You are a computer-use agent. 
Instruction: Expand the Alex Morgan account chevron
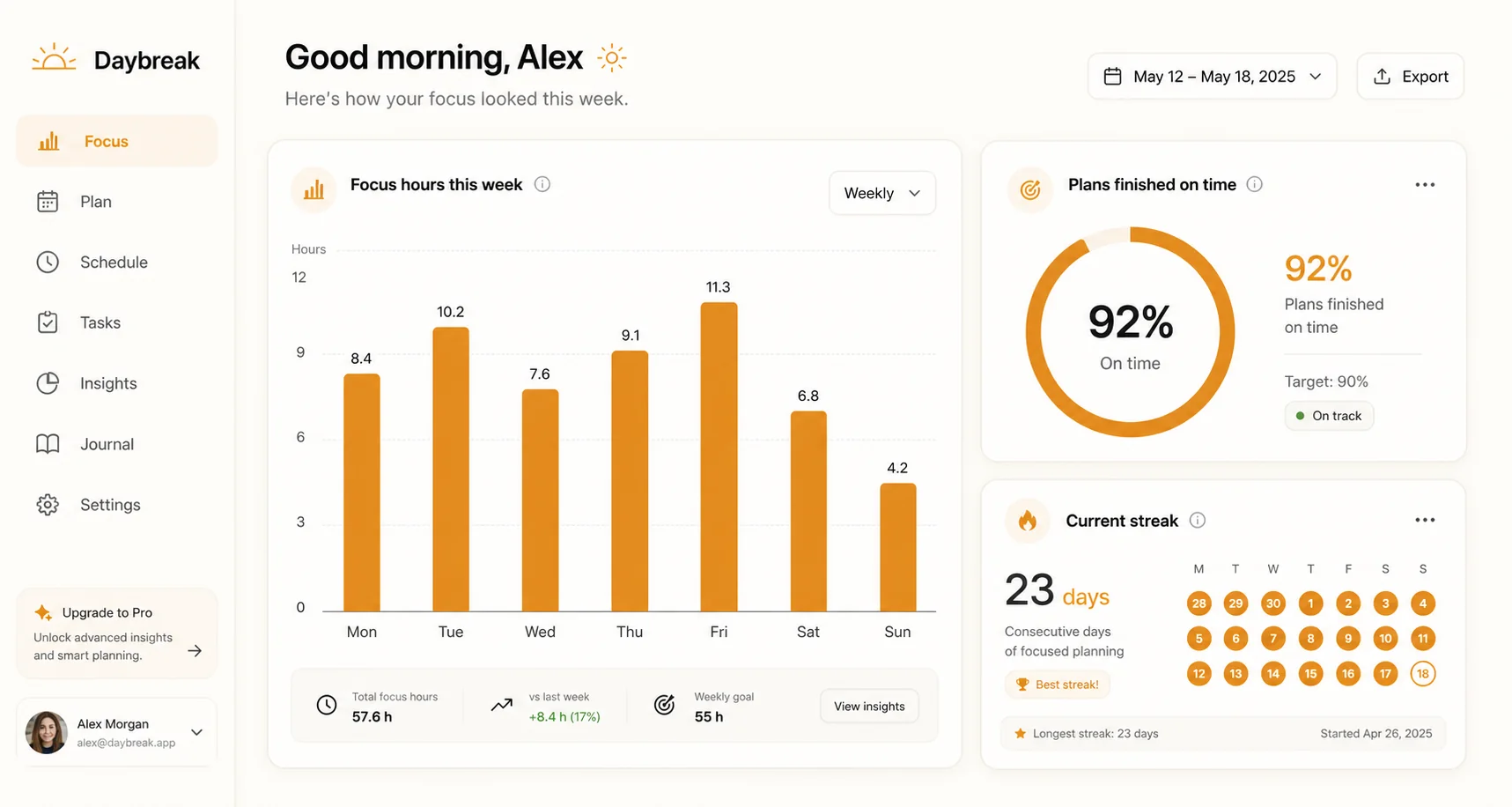point(197,732)
